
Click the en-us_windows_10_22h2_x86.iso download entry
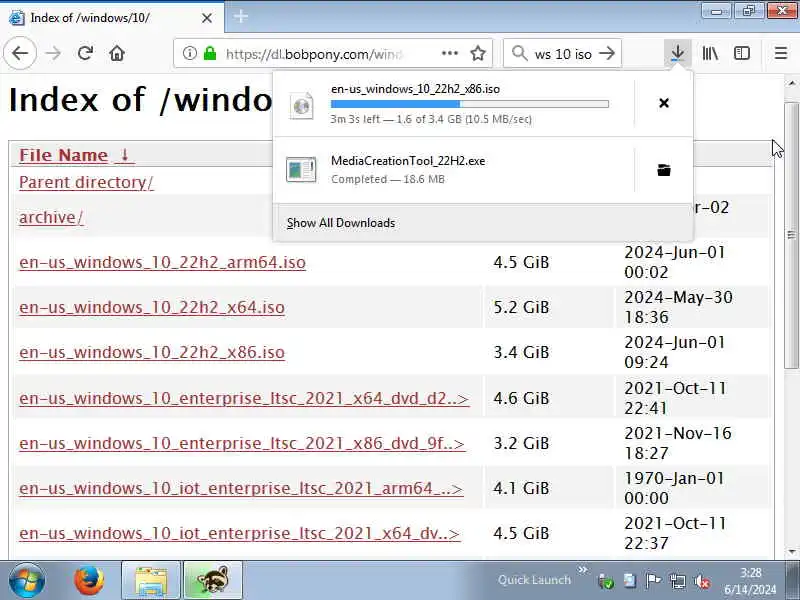click(x=454, y=104)
